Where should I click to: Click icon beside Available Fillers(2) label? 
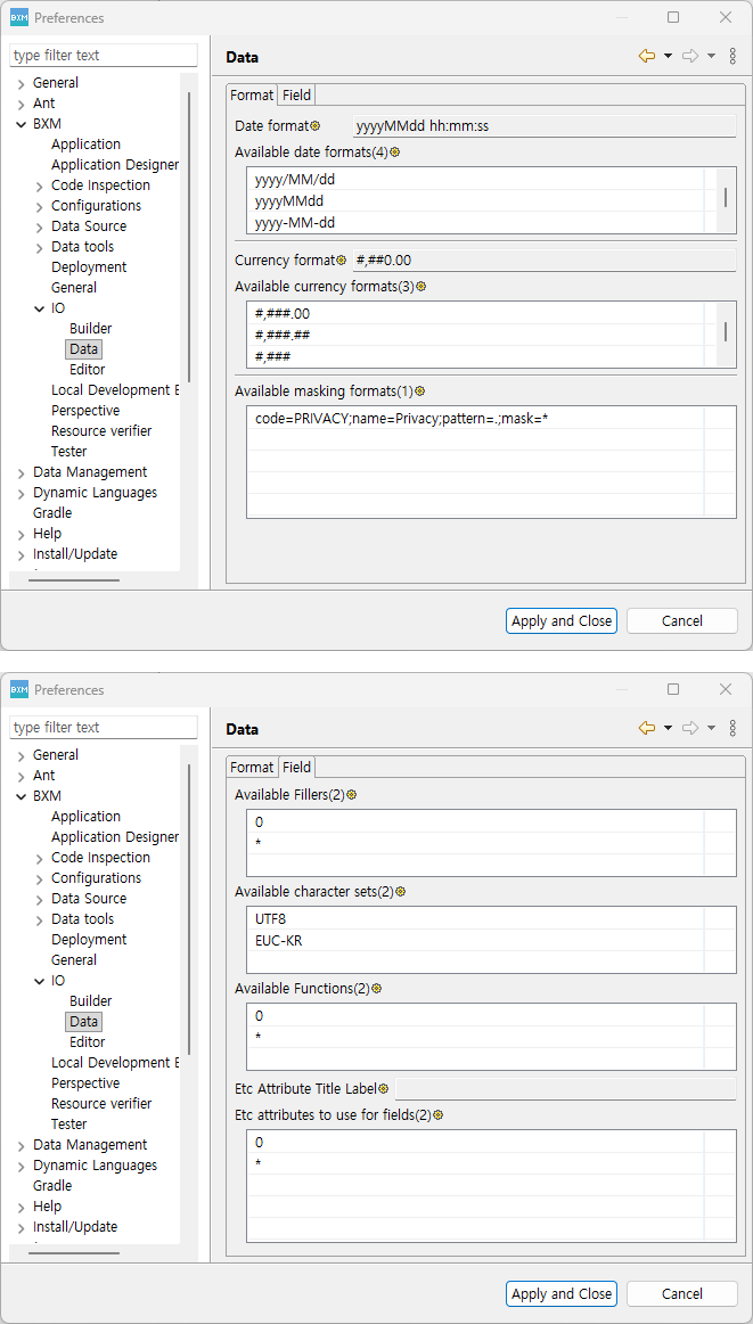pyautogui.click(x=351, y=795)
